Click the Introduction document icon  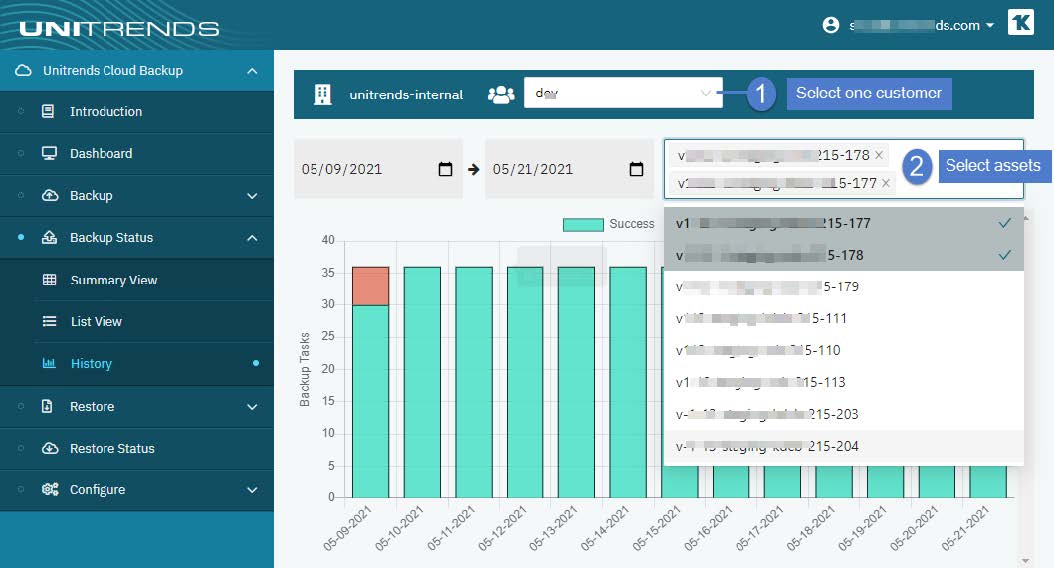point(48,112)
